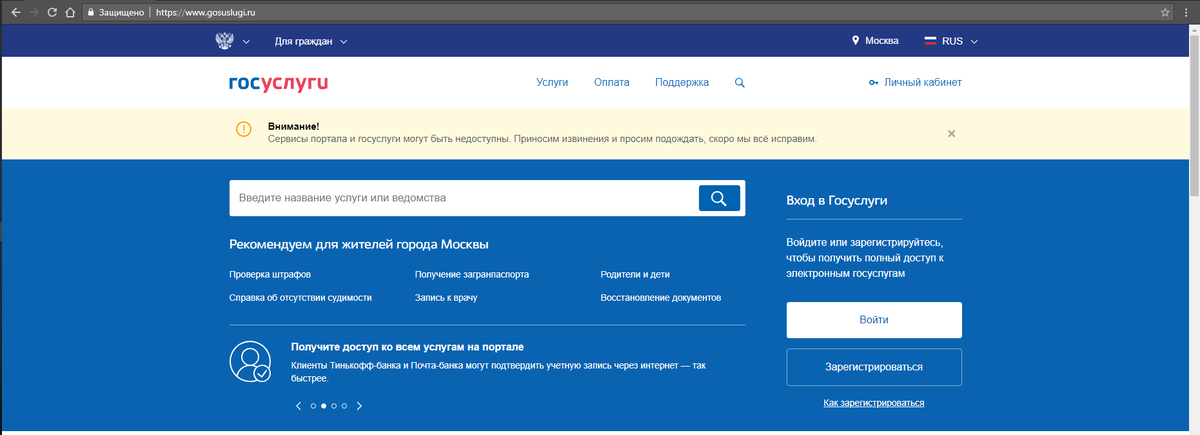Select the fourth carousel dot

click(345, 406)
